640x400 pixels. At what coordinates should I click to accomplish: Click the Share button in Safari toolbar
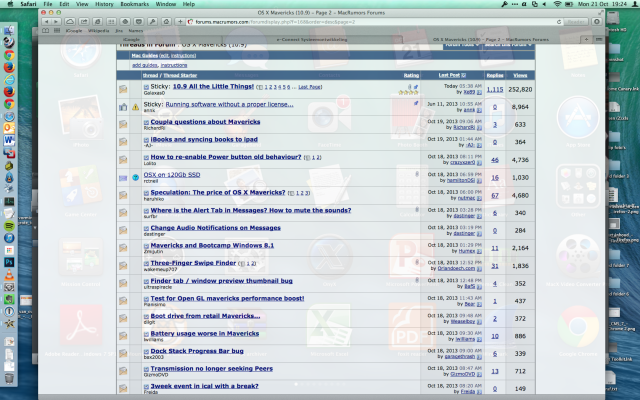pos(84,22)
